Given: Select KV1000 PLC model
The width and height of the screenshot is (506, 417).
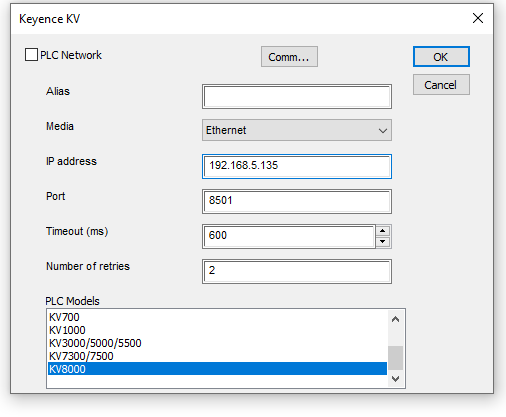Looking at the screenshot, I should coord(217,330).
